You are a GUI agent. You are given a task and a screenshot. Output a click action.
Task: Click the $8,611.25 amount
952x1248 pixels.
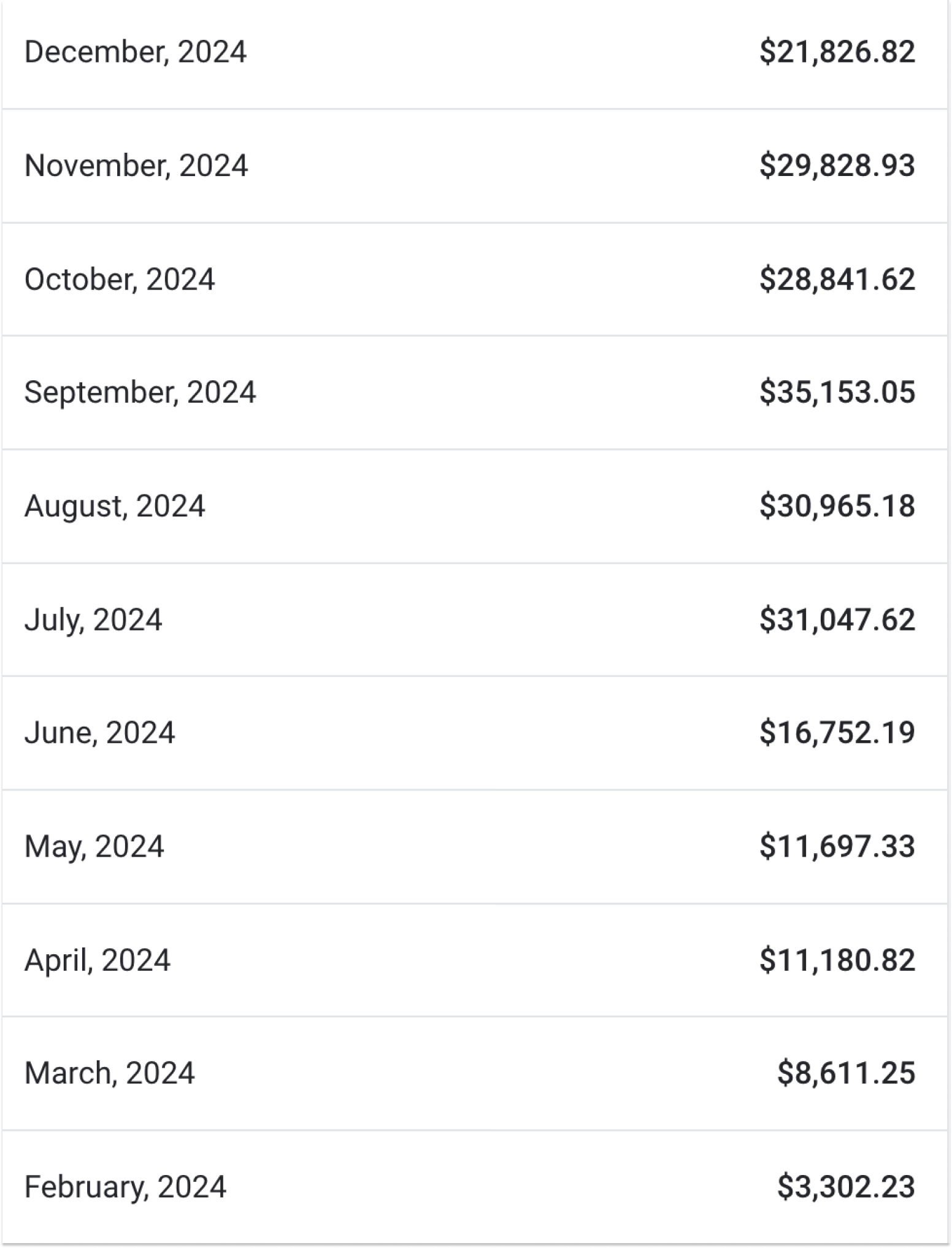click(846, 1073)
